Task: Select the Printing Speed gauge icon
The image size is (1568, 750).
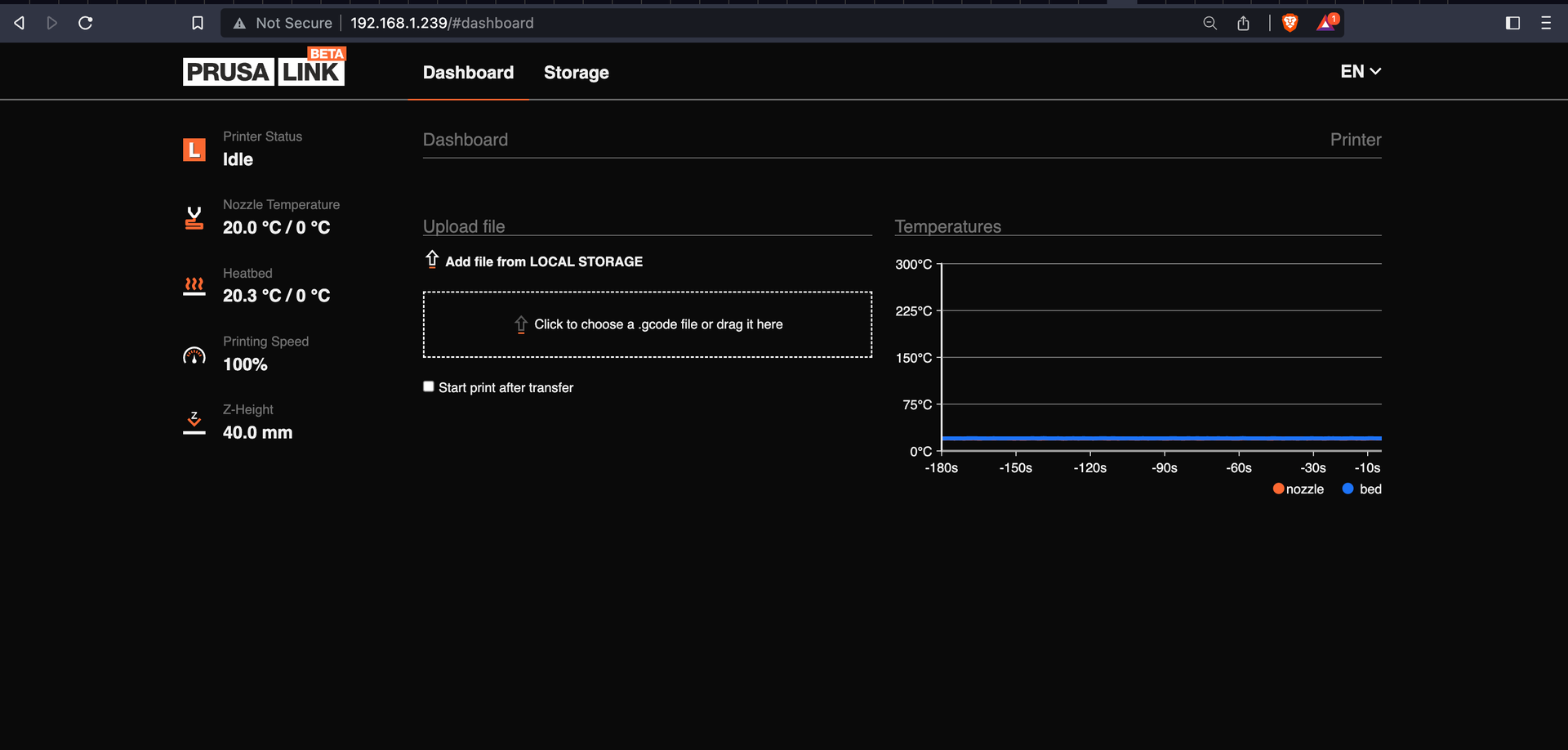Action: (194, 354)
